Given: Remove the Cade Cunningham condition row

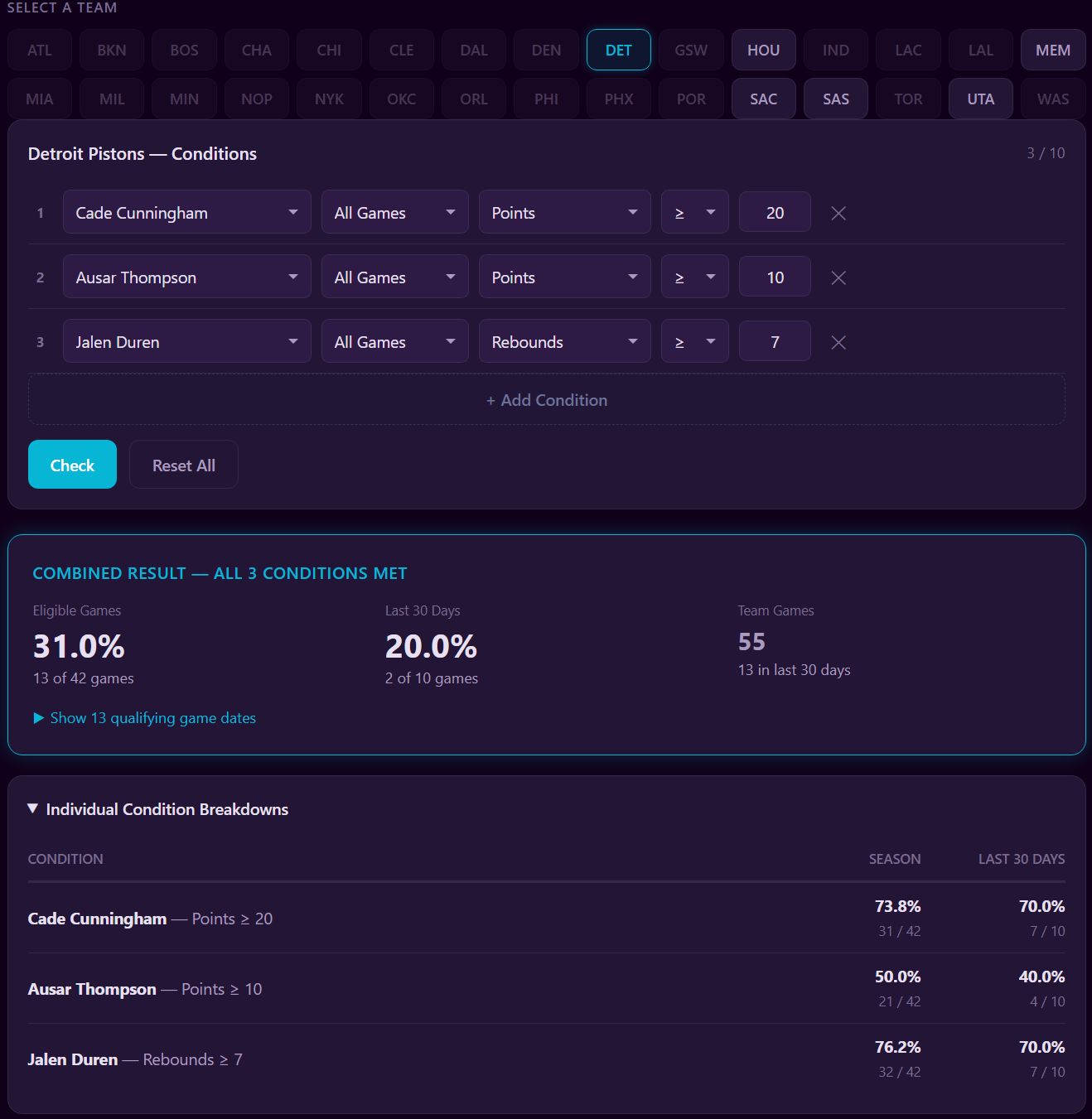Looking at the screenshot, I should click(x=838, y=213).
